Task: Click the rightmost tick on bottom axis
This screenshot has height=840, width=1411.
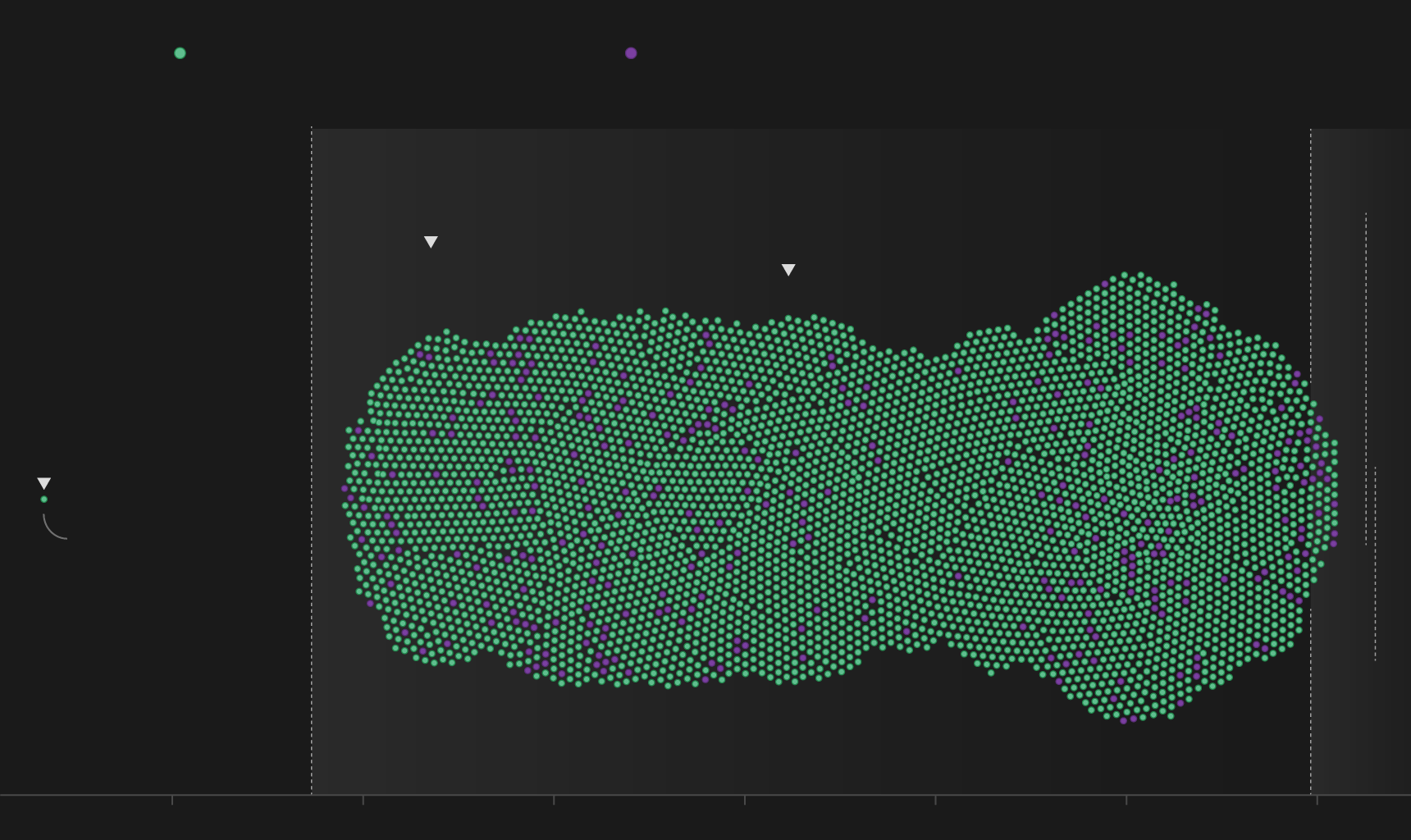Action: pyautogui.click(x=1317, y=799)
